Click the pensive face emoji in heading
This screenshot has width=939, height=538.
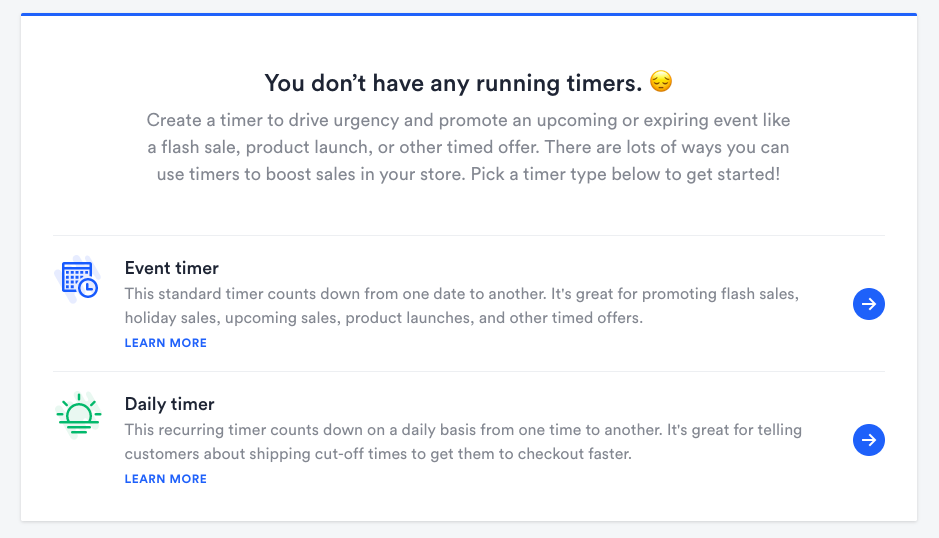pyautogui.click(x=660, y=82)
